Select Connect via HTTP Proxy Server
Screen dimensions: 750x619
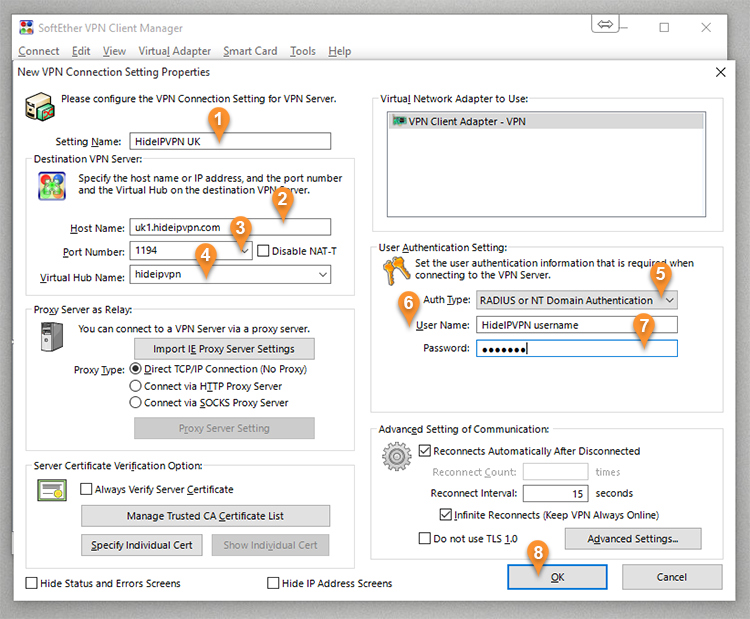pos(135,386)
